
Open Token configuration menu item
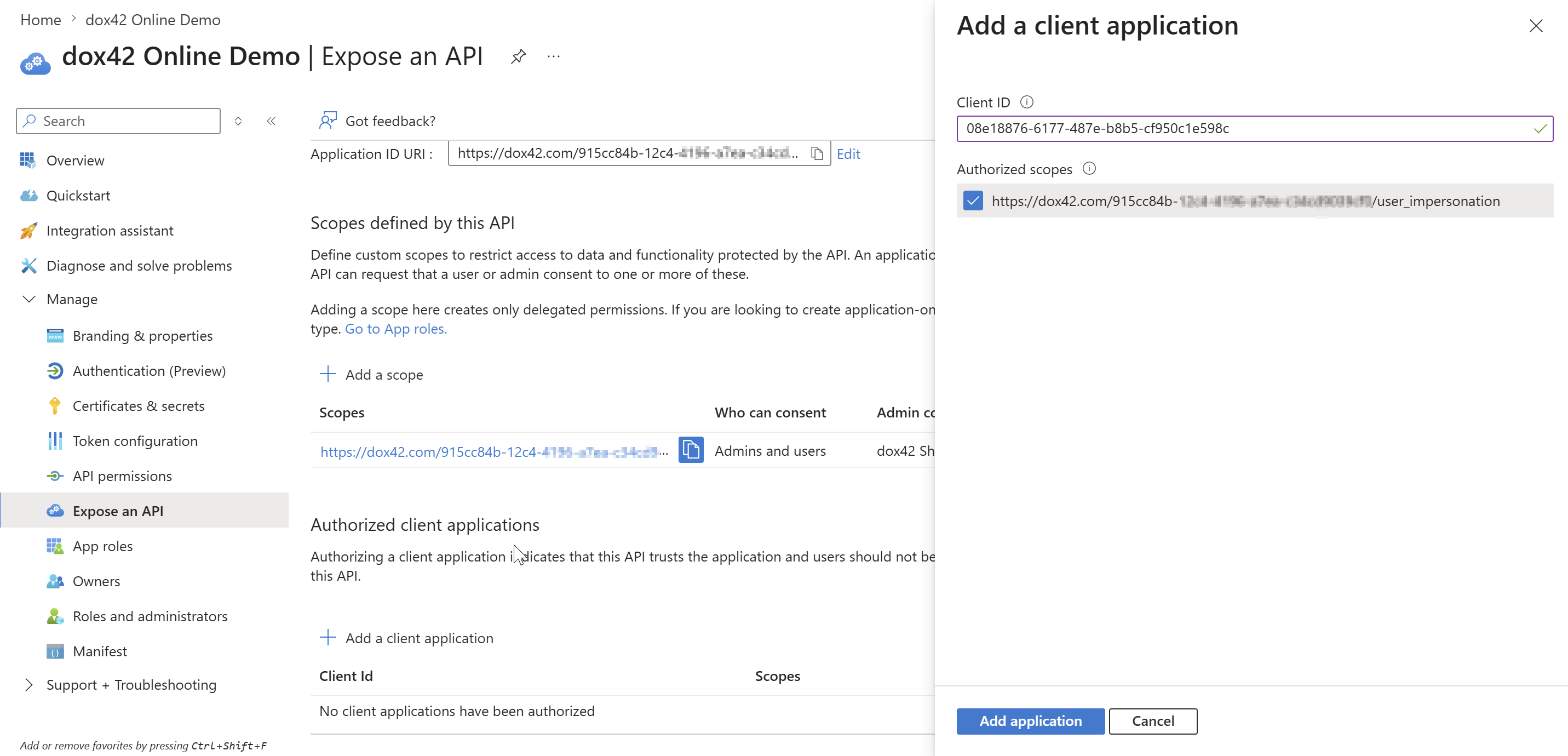point(135,440)
